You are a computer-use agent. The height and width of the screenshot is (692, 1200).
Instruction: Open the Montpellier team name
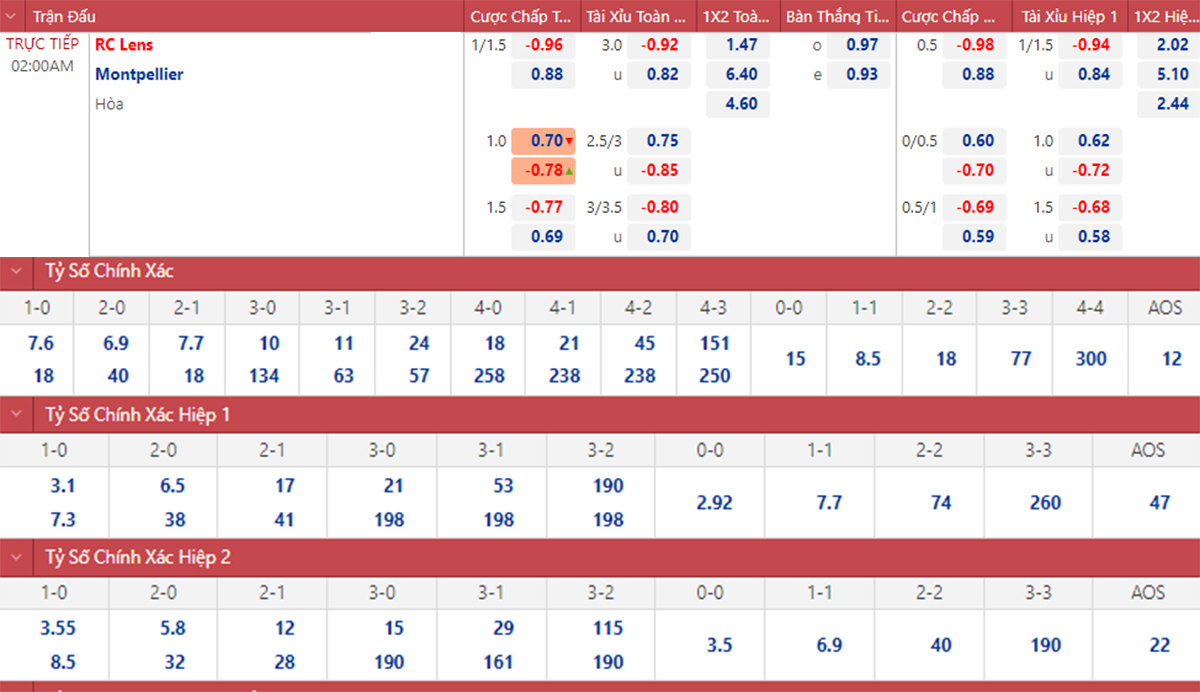click(x=139, y=74)
